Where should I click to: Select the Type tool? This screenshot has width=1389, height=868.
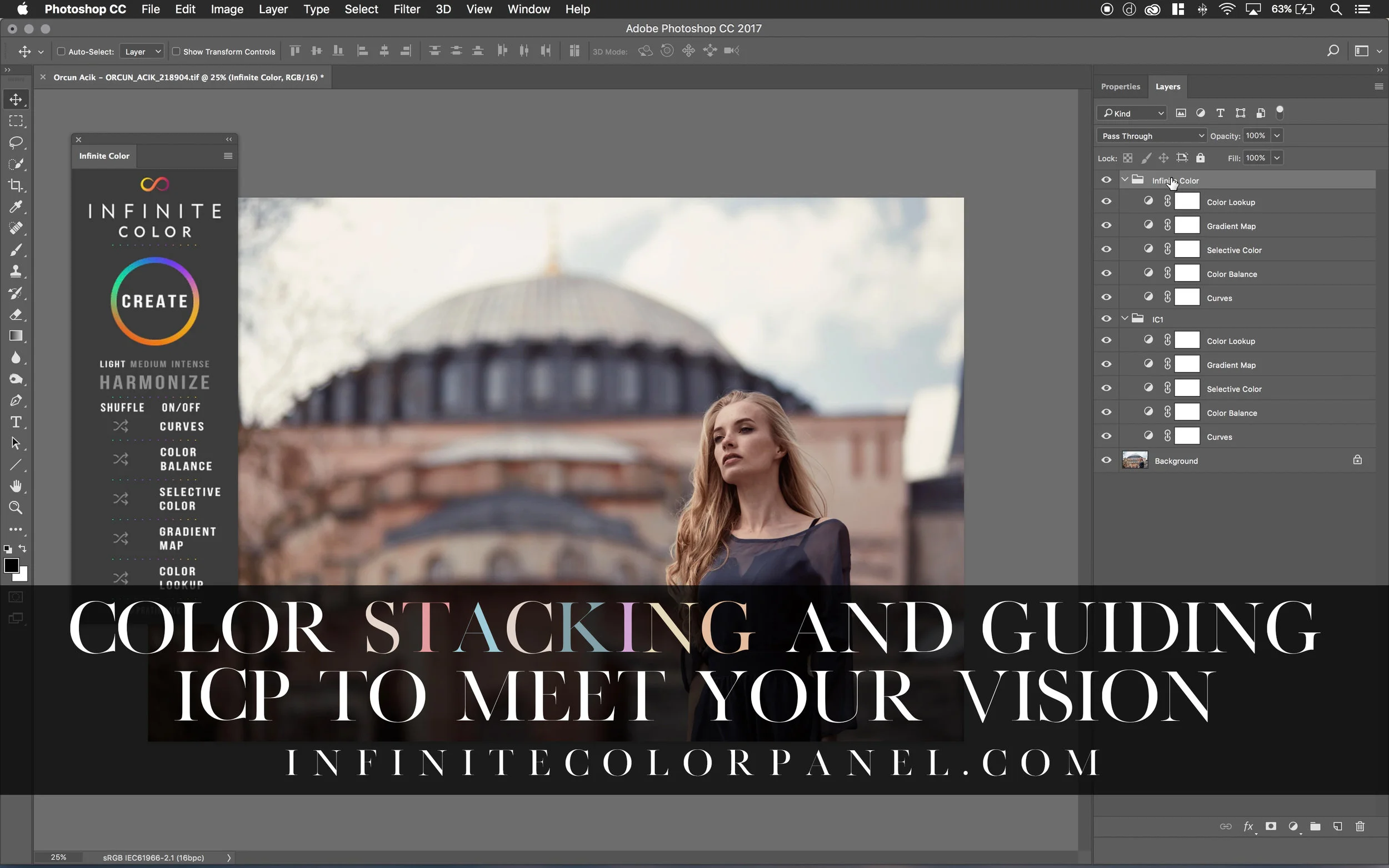click(x=16, y=423)
